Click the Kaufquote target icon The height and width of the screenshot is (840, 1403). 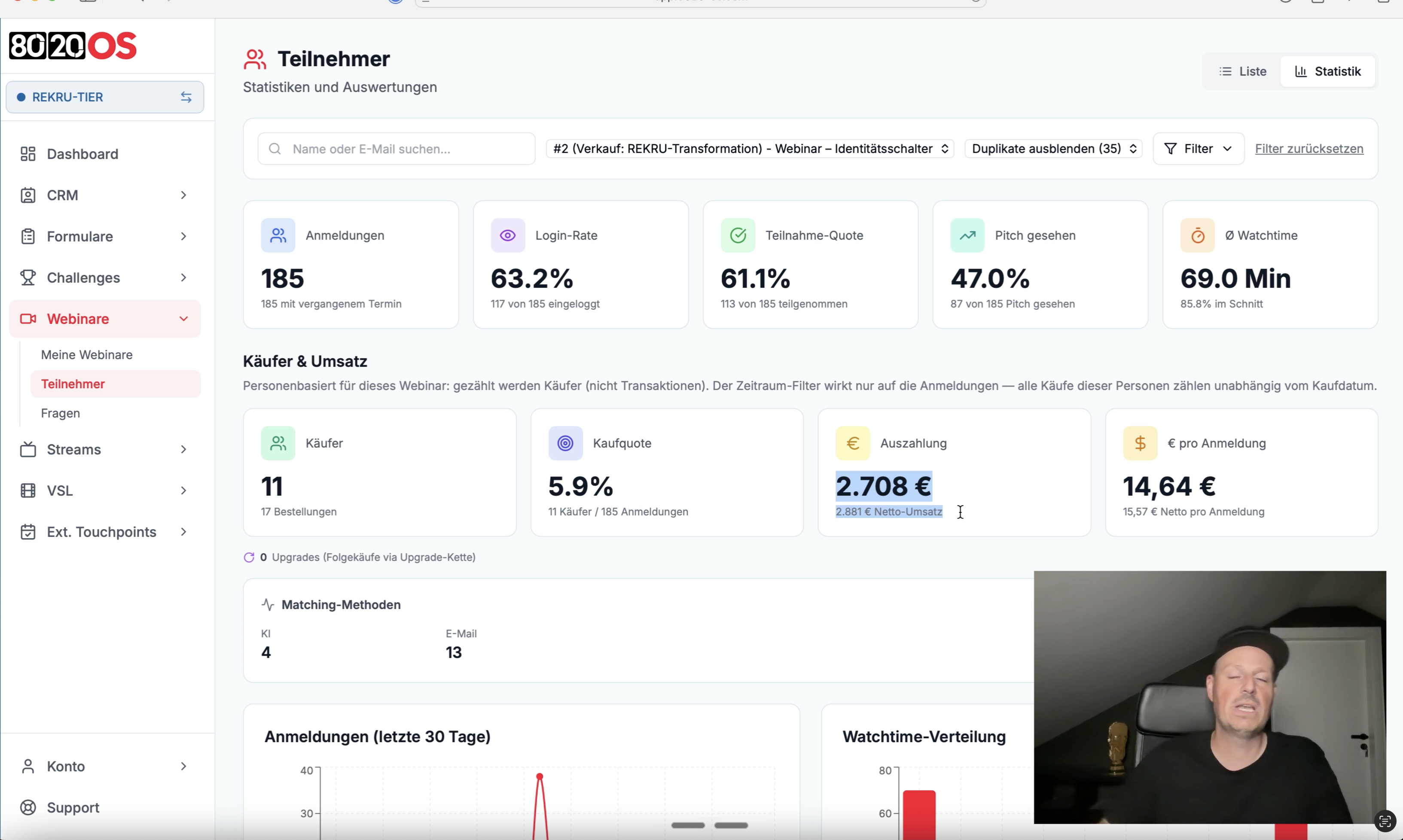point(565,443)
